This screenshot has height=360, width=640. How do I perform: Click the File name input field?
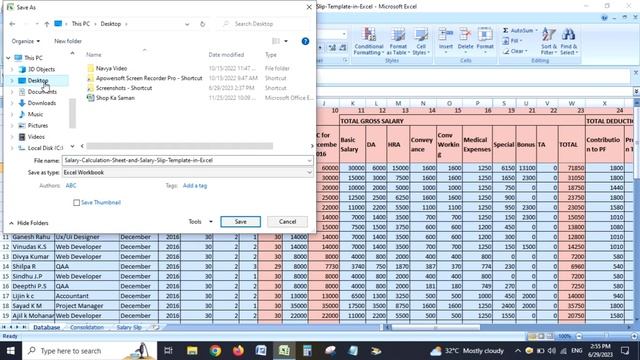click(x=184, y=160)
